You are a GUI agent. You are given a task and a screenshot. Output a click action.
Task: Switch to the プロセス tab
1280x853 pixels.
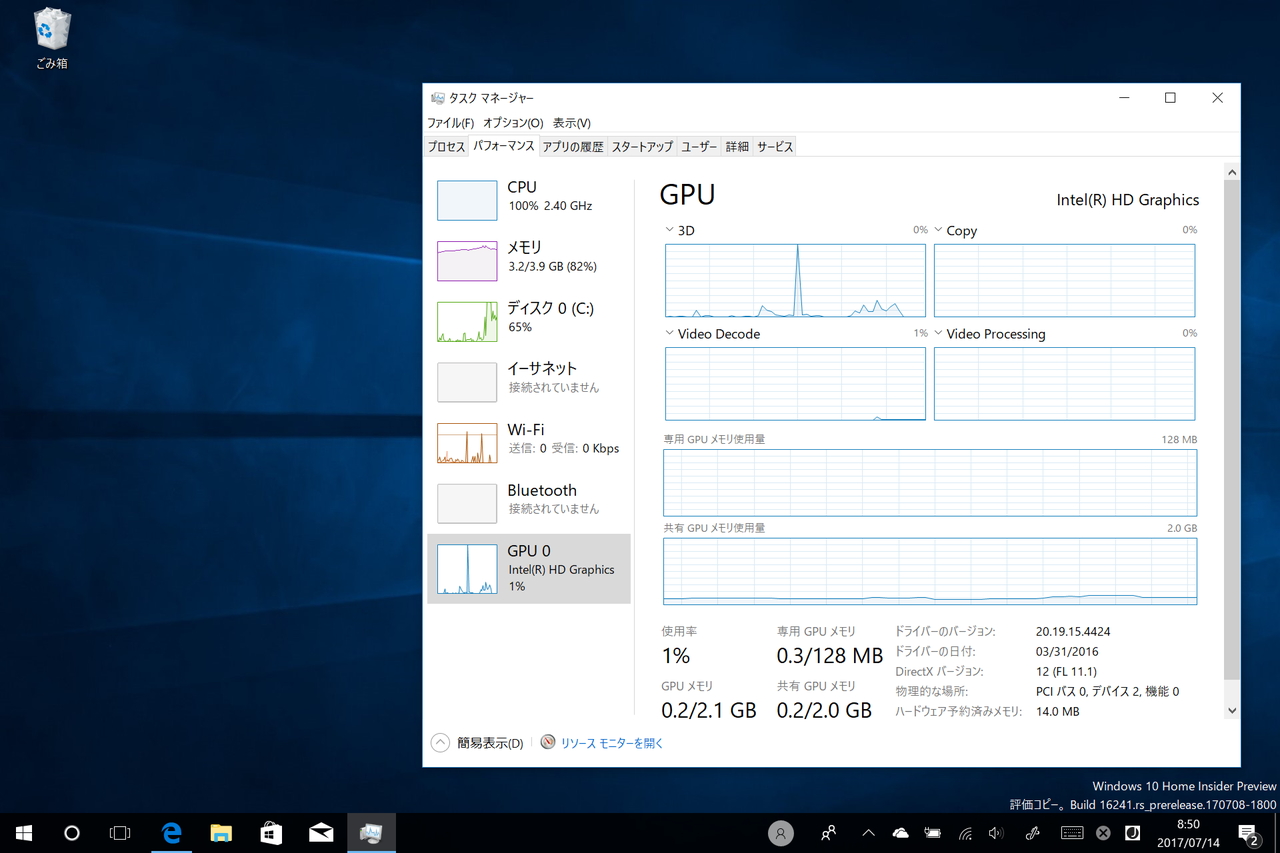[x=447, y=147]
